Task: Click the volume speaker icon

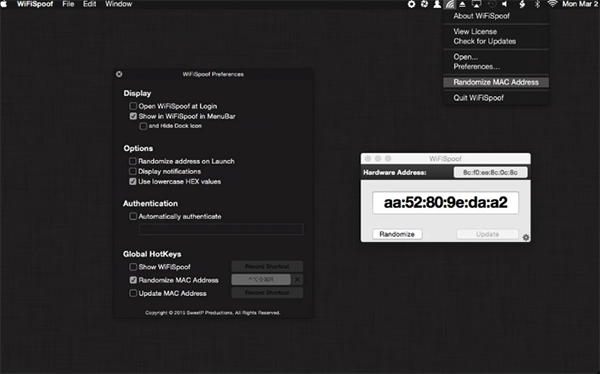Action: pyautogui.click(x=505, y=4)
